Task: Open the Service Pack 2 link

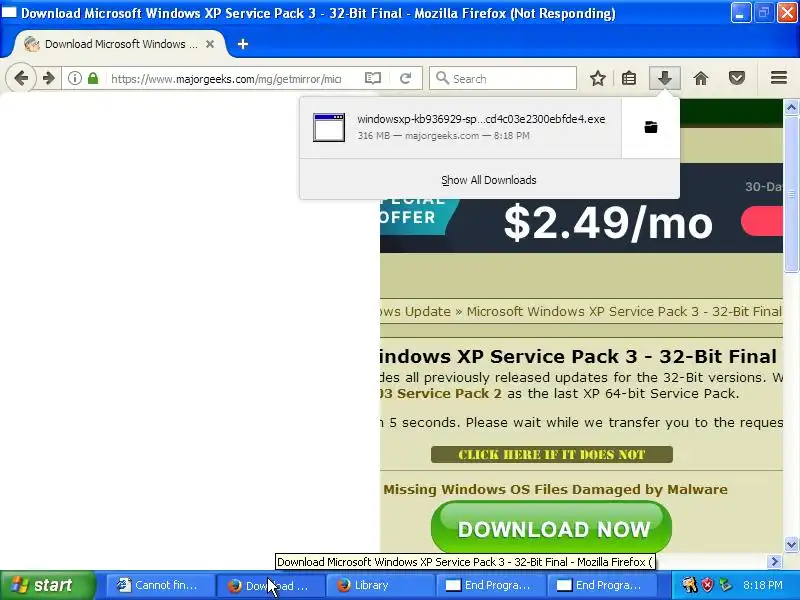Action: pyautogui.click(x=441, y=393)
